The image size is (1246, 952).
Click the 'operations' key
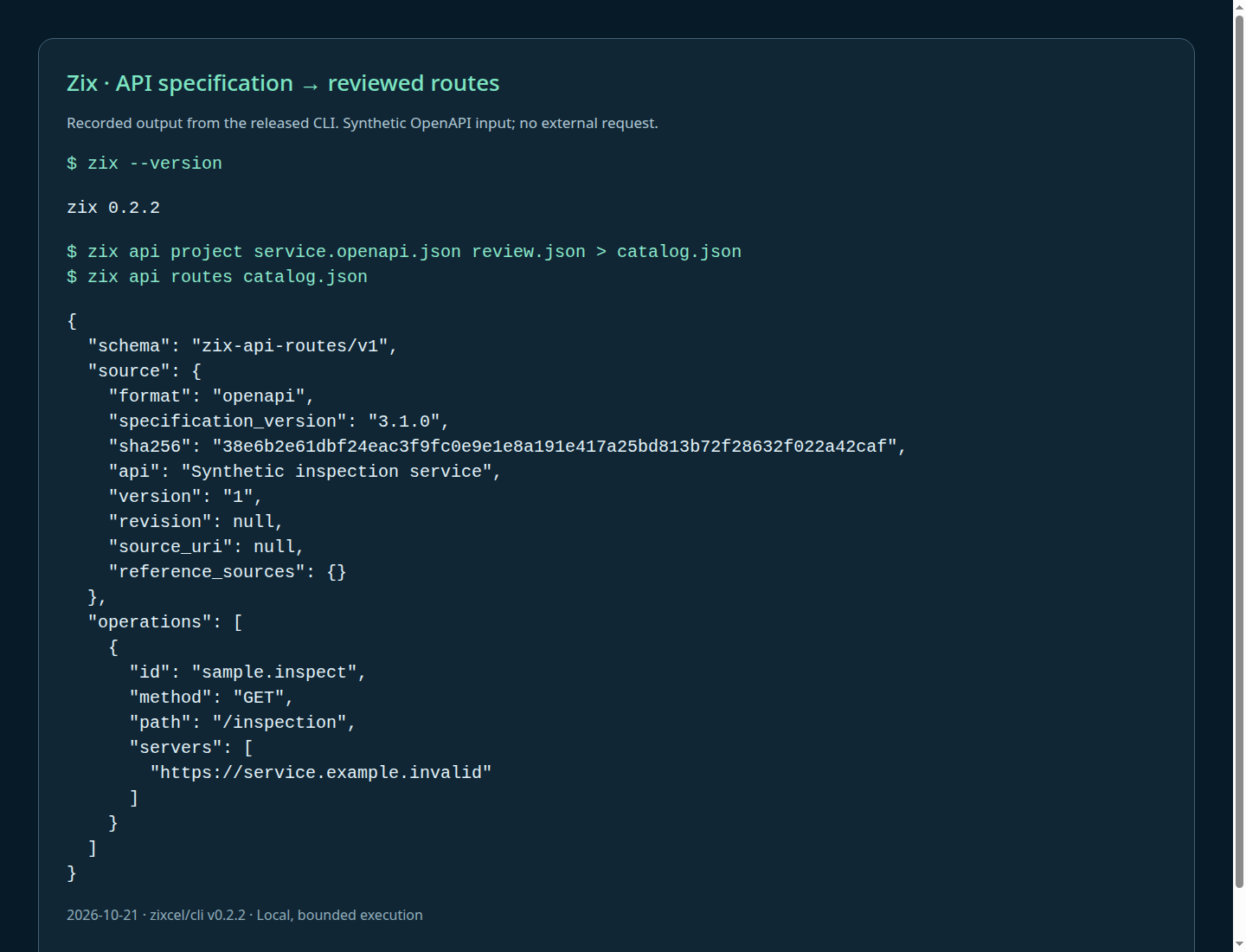tap(155, 622)
